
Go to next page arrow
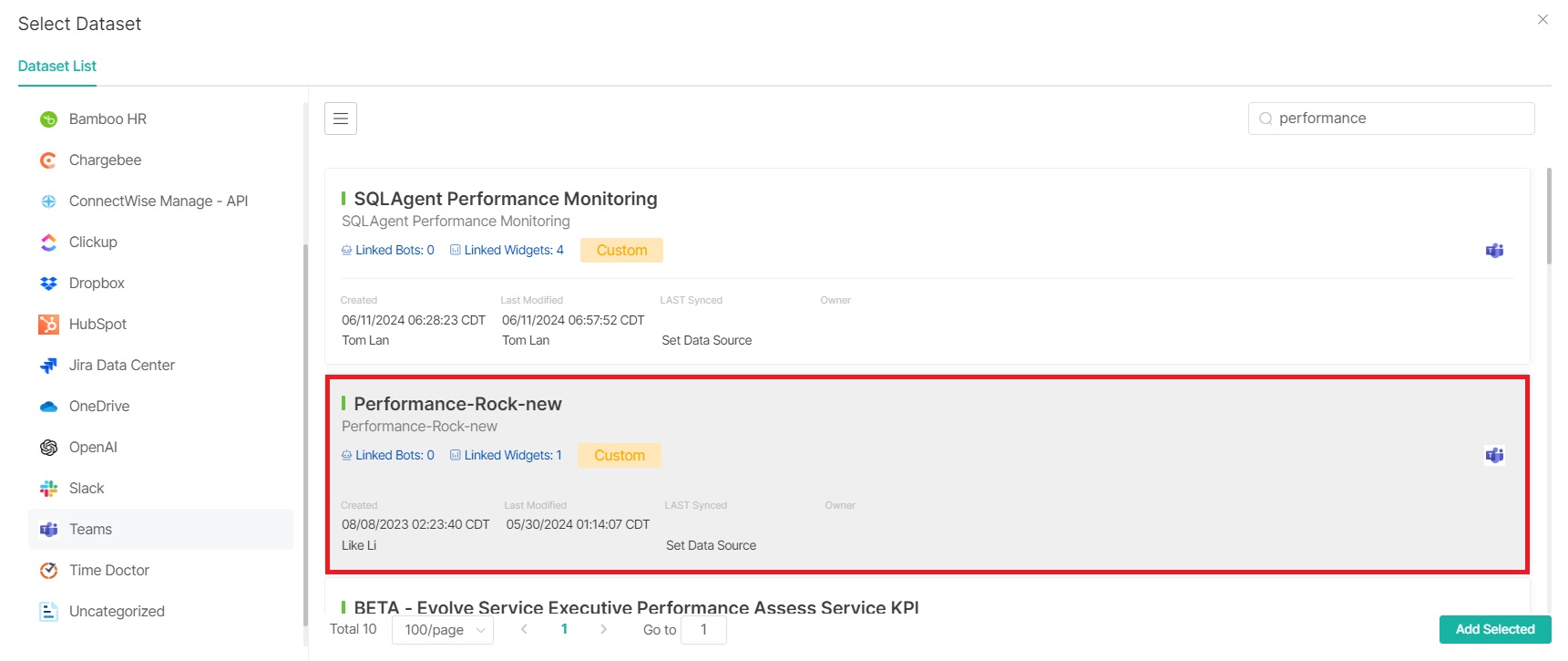pyautogui.click(x=603, y=629)
